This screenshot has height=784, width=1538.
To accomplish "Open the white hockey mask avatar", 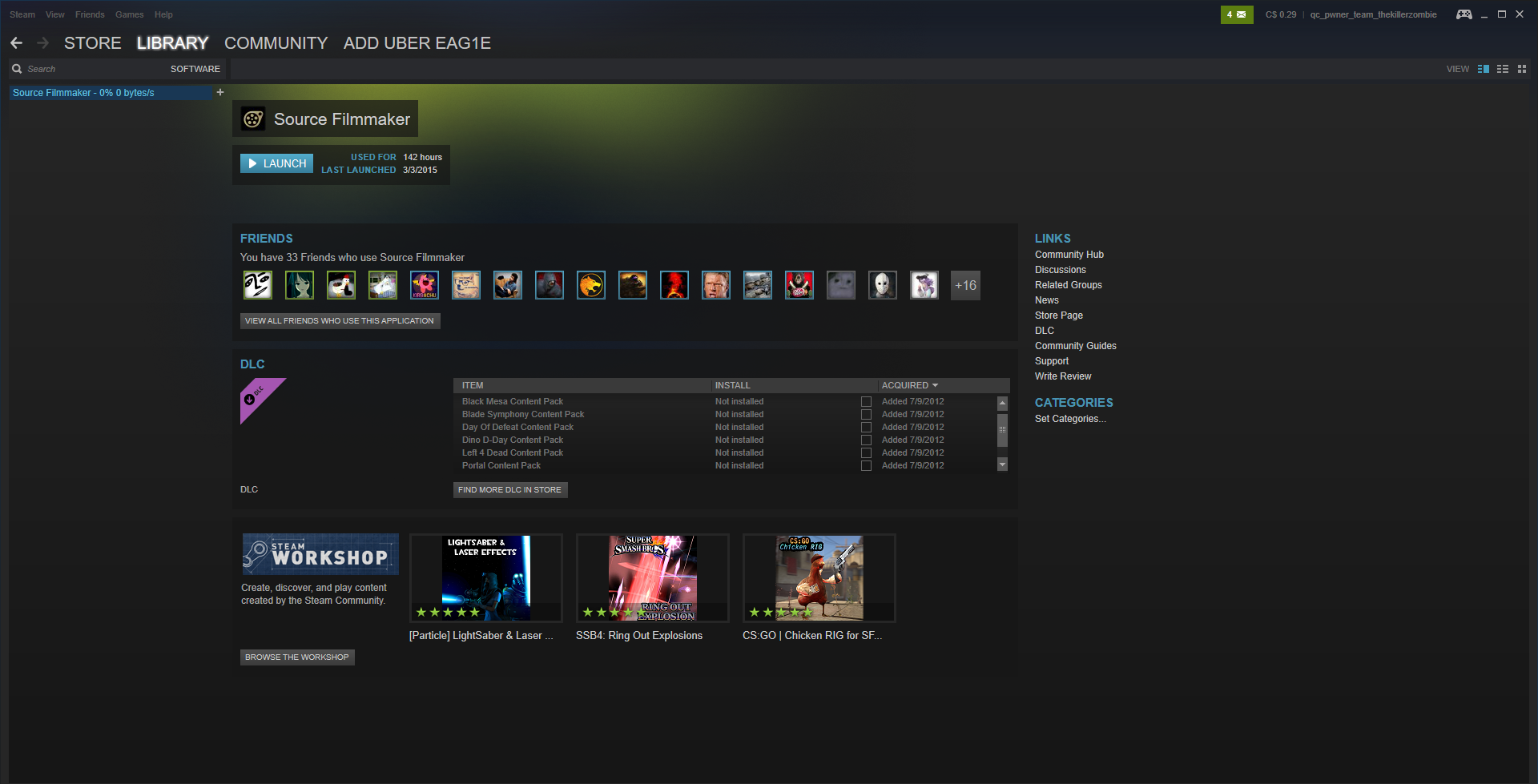I will click(883, 285).
